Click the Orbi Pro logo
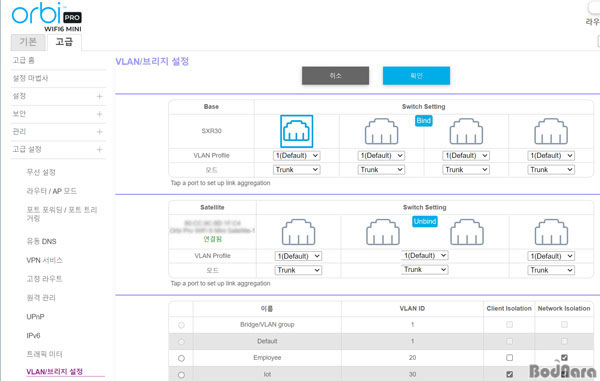Screen dimensions: 600x381 coord(47,17)
